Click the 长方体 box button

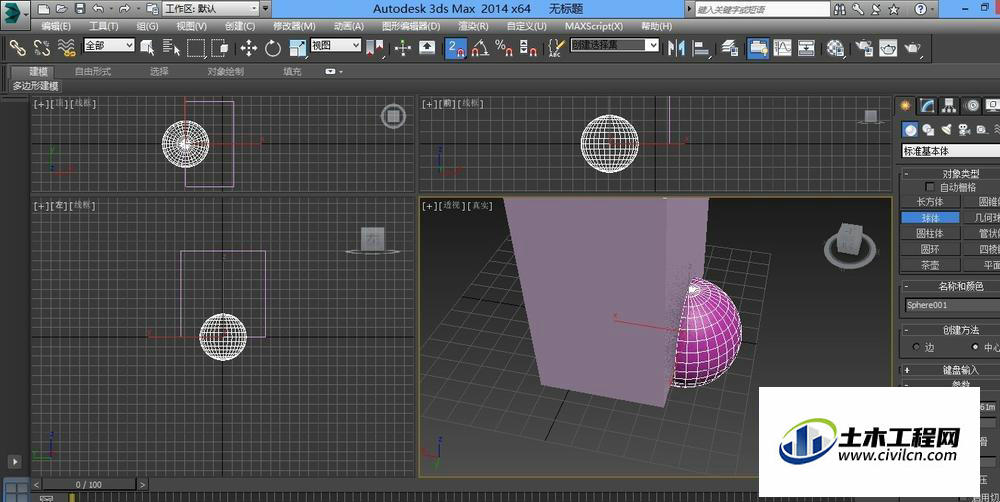click(x=930, y=202)
